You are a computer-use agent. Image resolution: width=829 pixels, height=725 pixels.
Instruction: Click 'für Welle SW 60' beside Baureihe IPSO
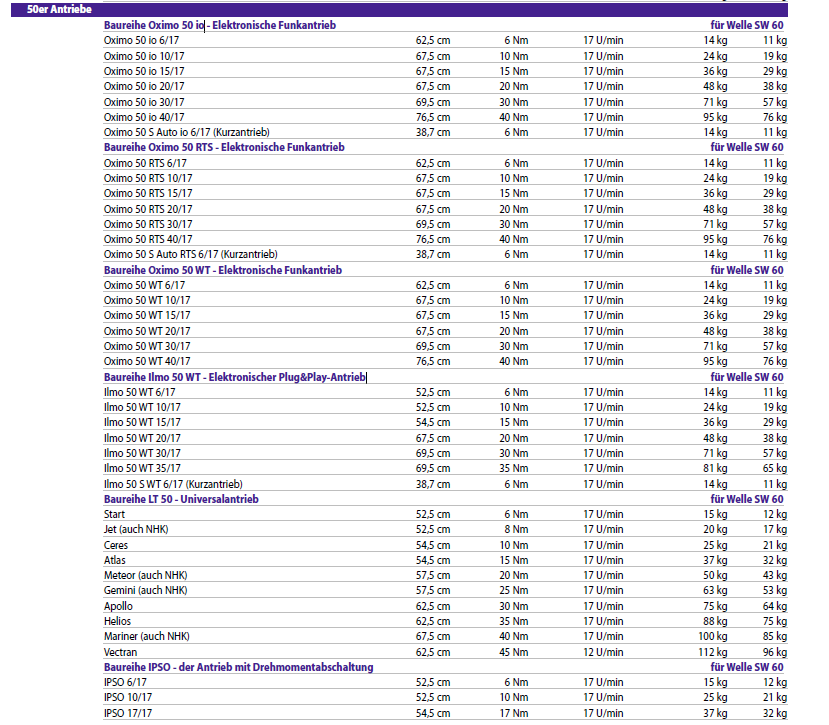747,667
